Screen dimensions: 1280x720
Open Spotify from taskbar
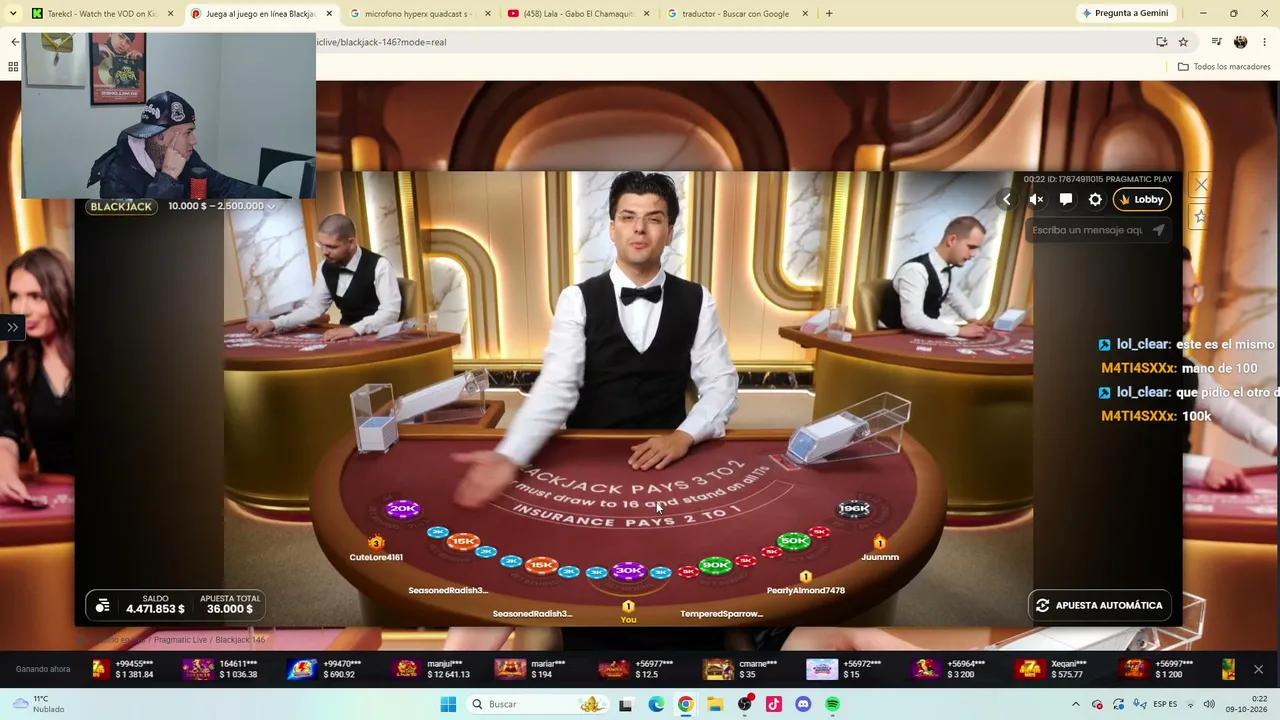coord(832,704)
